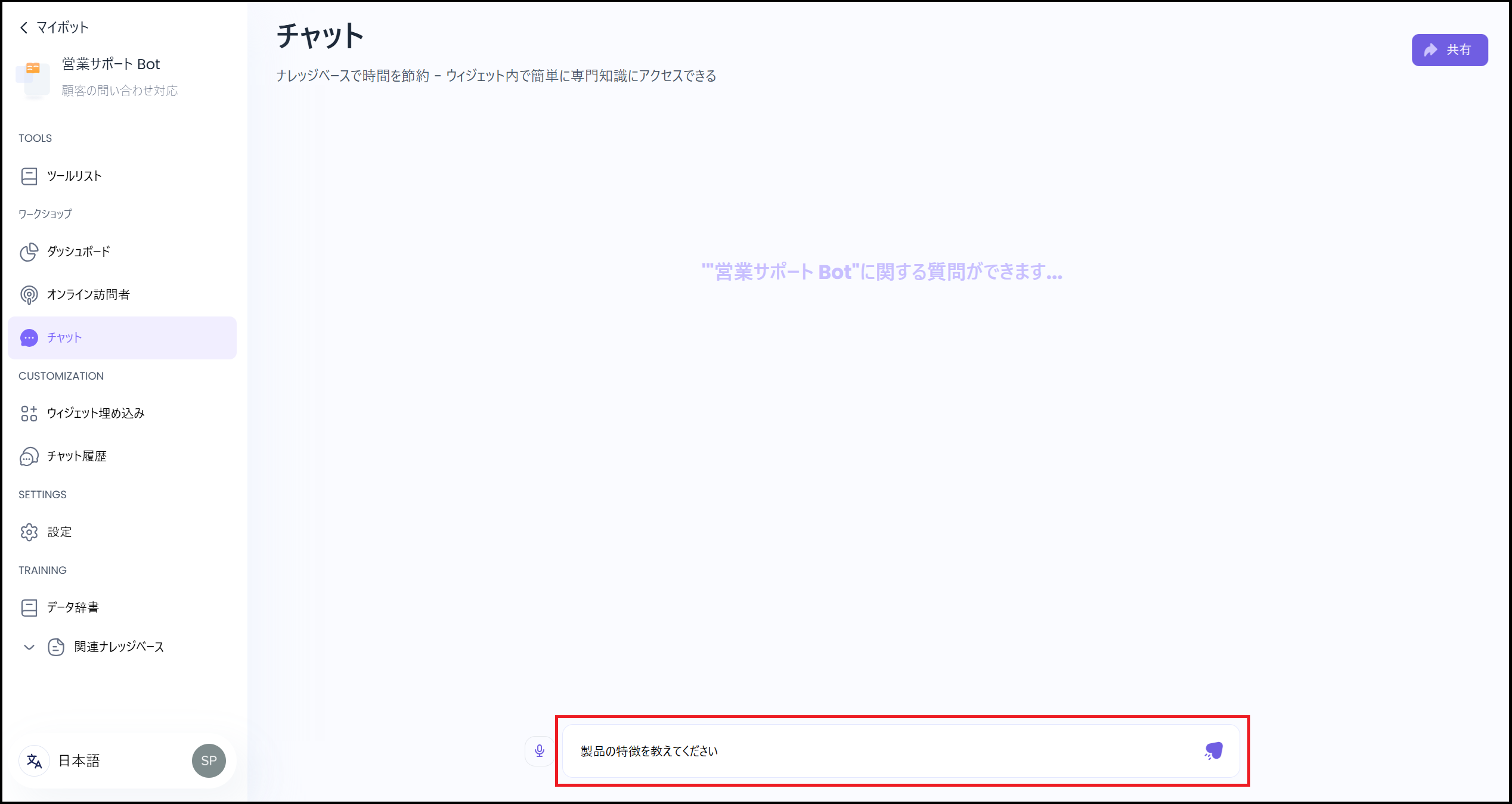Select チャット in the sidebar
The width and height of the screenshot is (1512, 804).
pyautogui.click(x=64, y=338)
